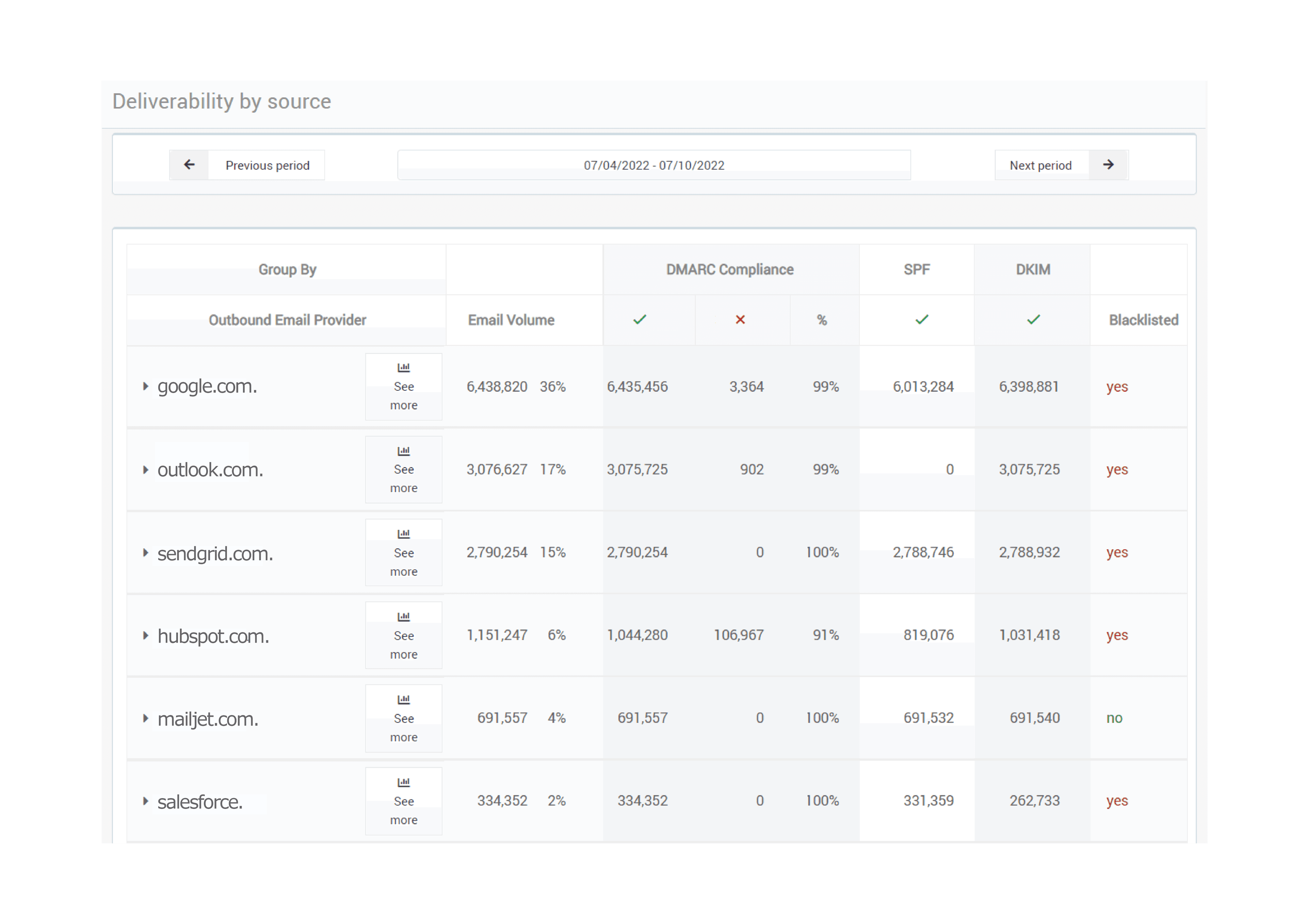Expand the hubspot.com. row
Screen dimensions: 1307x924
click(146, 635)
